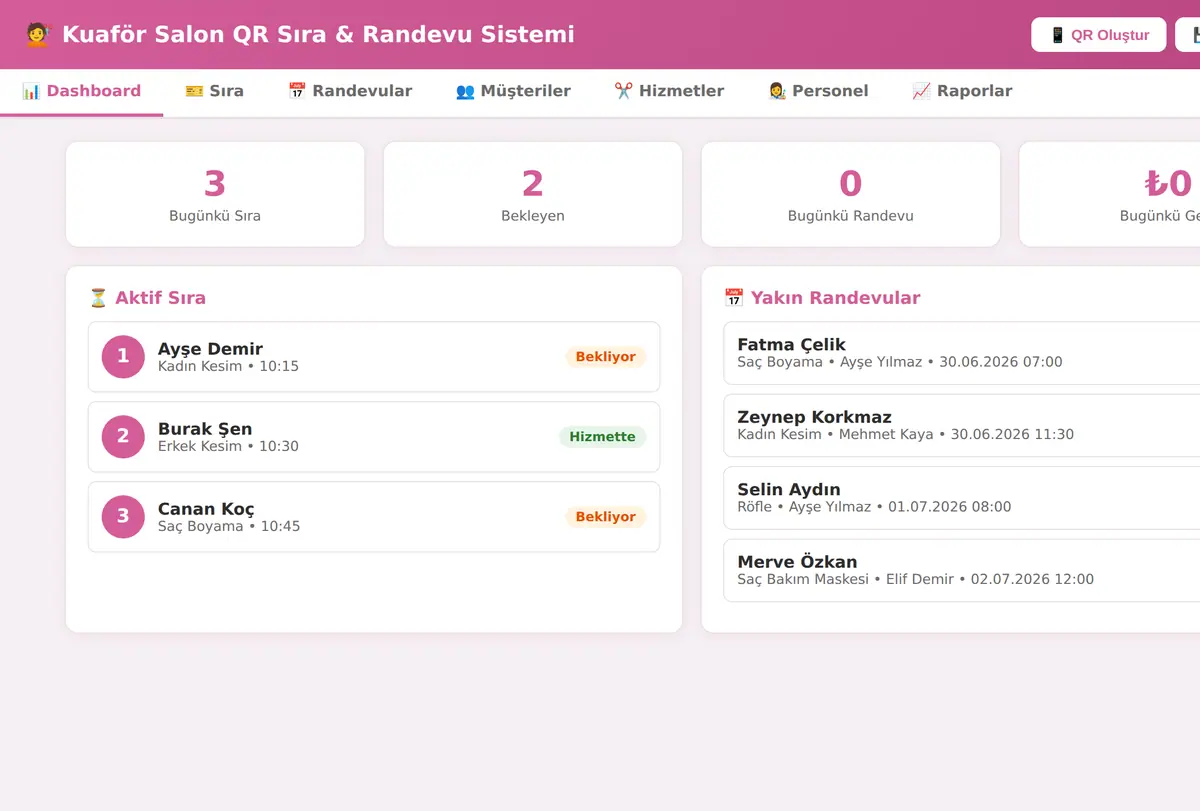Open Zeynep Korkmaz's appointment
Screen dimensions: 1200x811
pos(962,425)
